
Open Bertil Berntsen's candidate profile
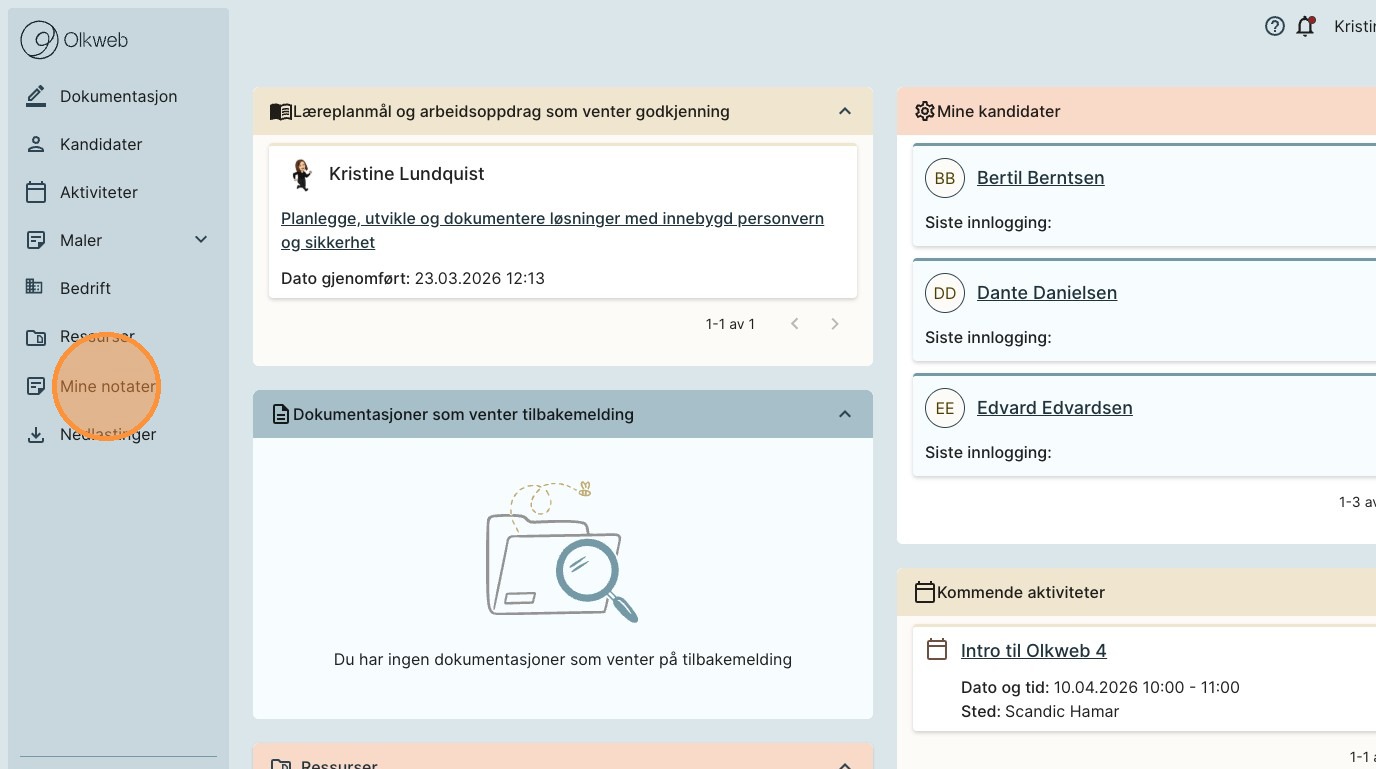tap(1040, 178)
